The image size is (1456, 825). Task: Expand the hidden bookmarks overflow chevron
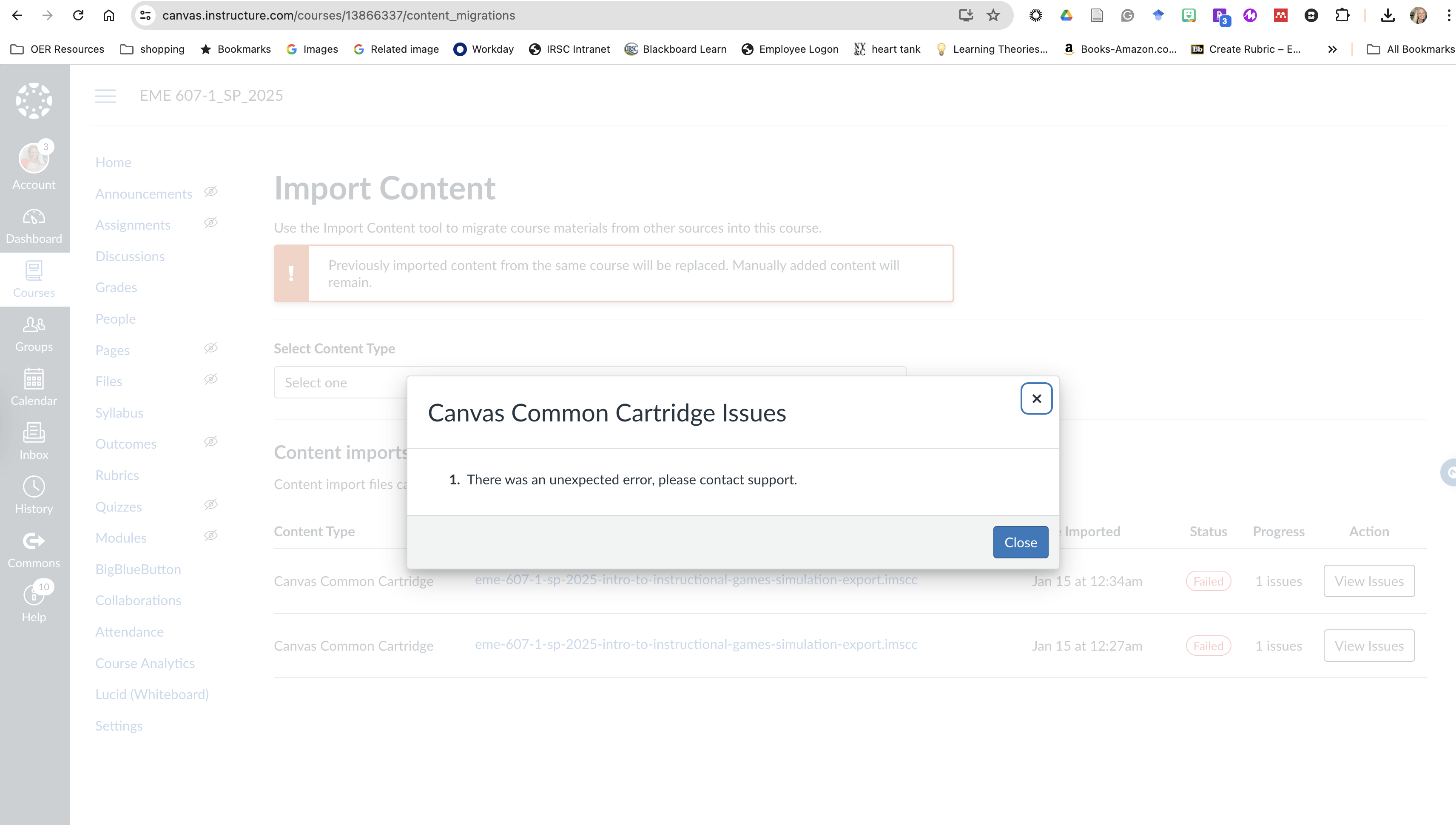click(1333, 49)
